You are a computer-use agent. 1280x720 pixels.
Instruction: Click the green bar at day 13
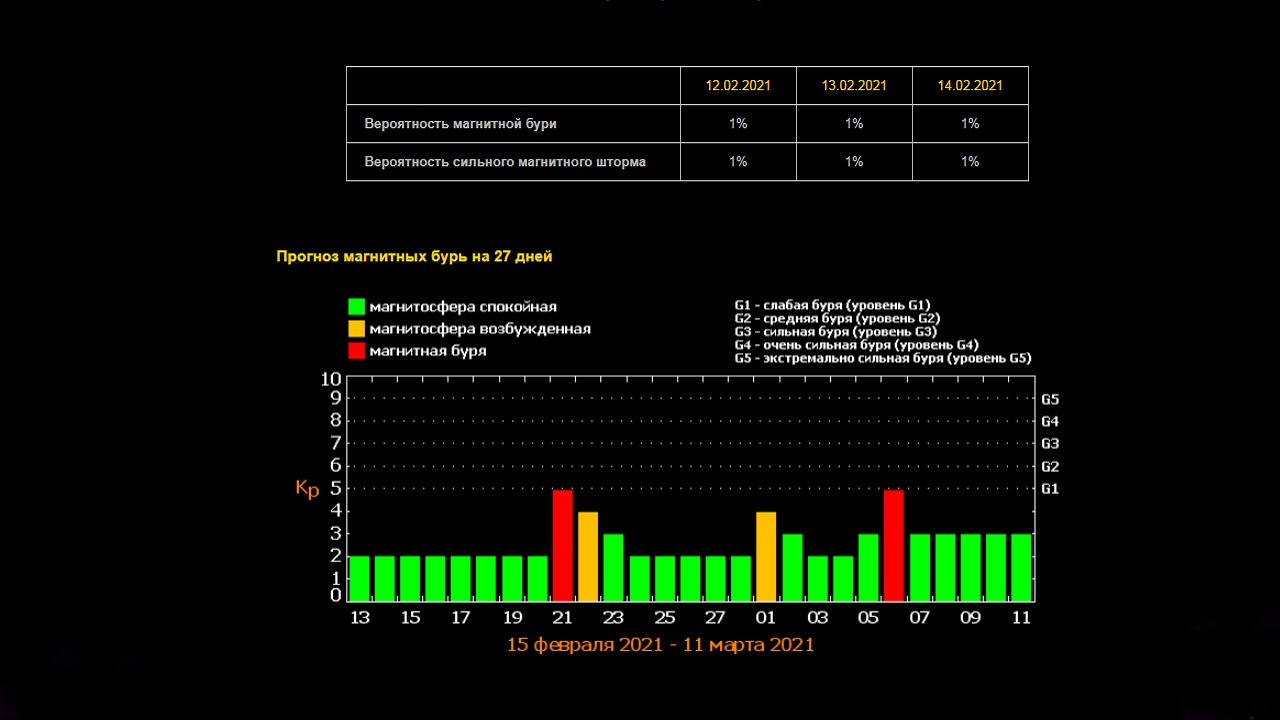[359, 578]
